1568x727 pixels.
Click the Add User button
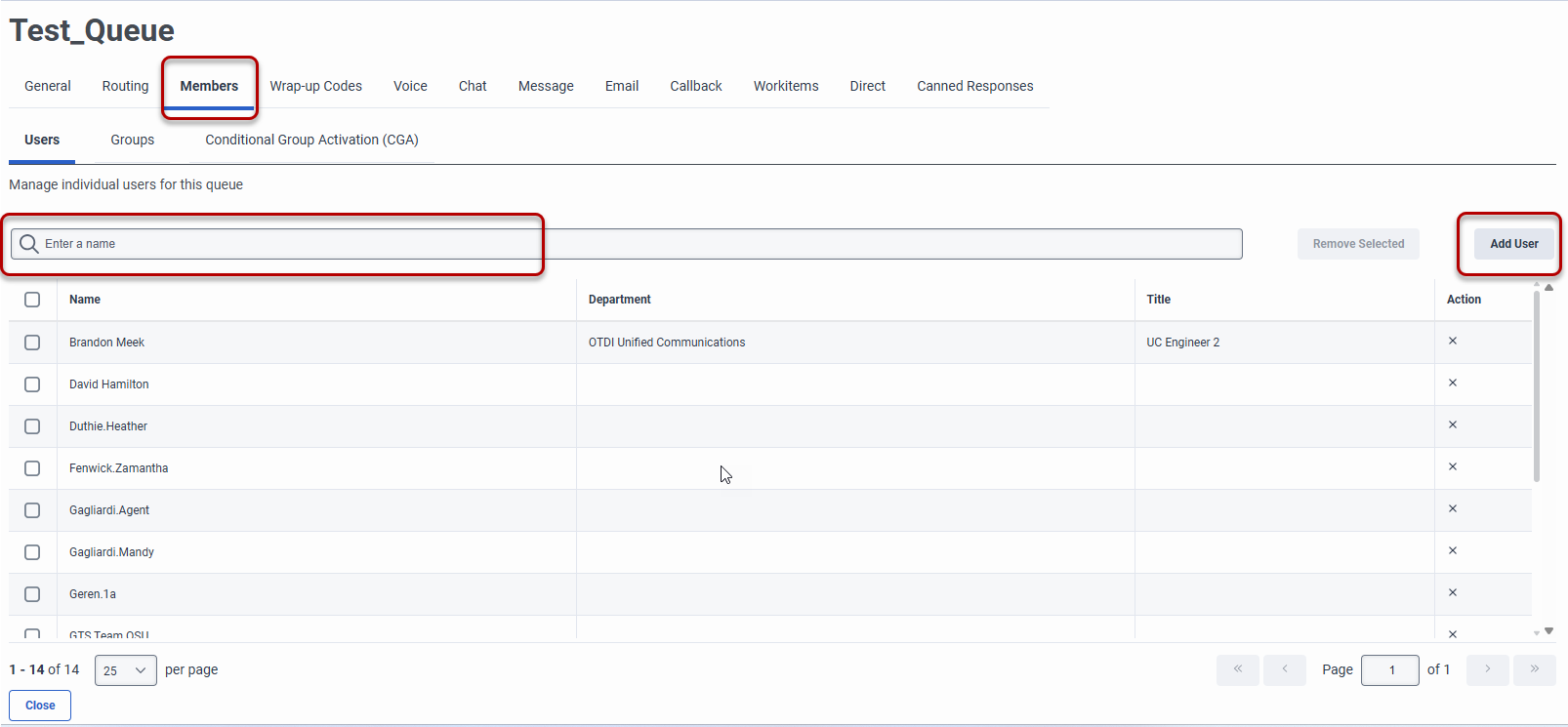(1513, 244)
